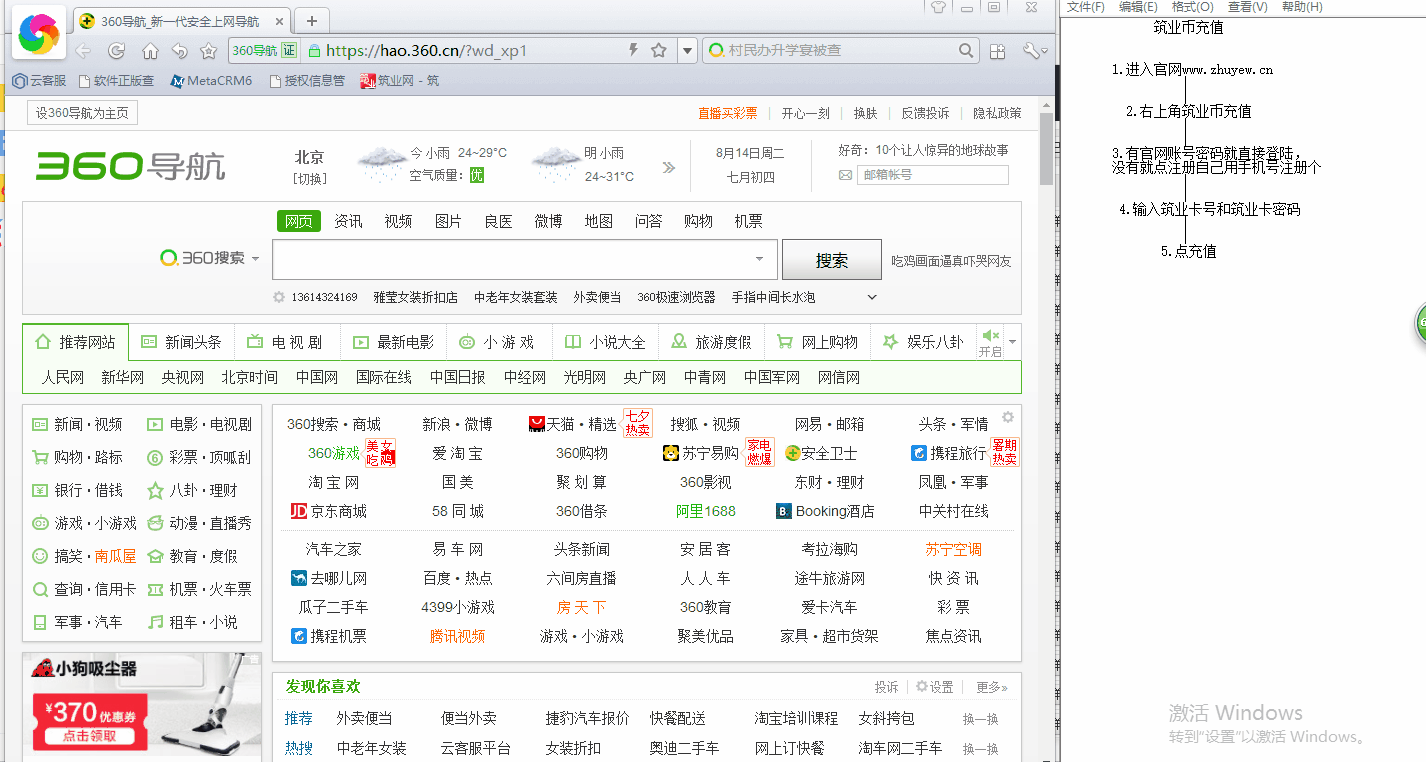Toggle the 开启 sound speaker control
This screenshot has width=1426, height=762.
[991, 335]
